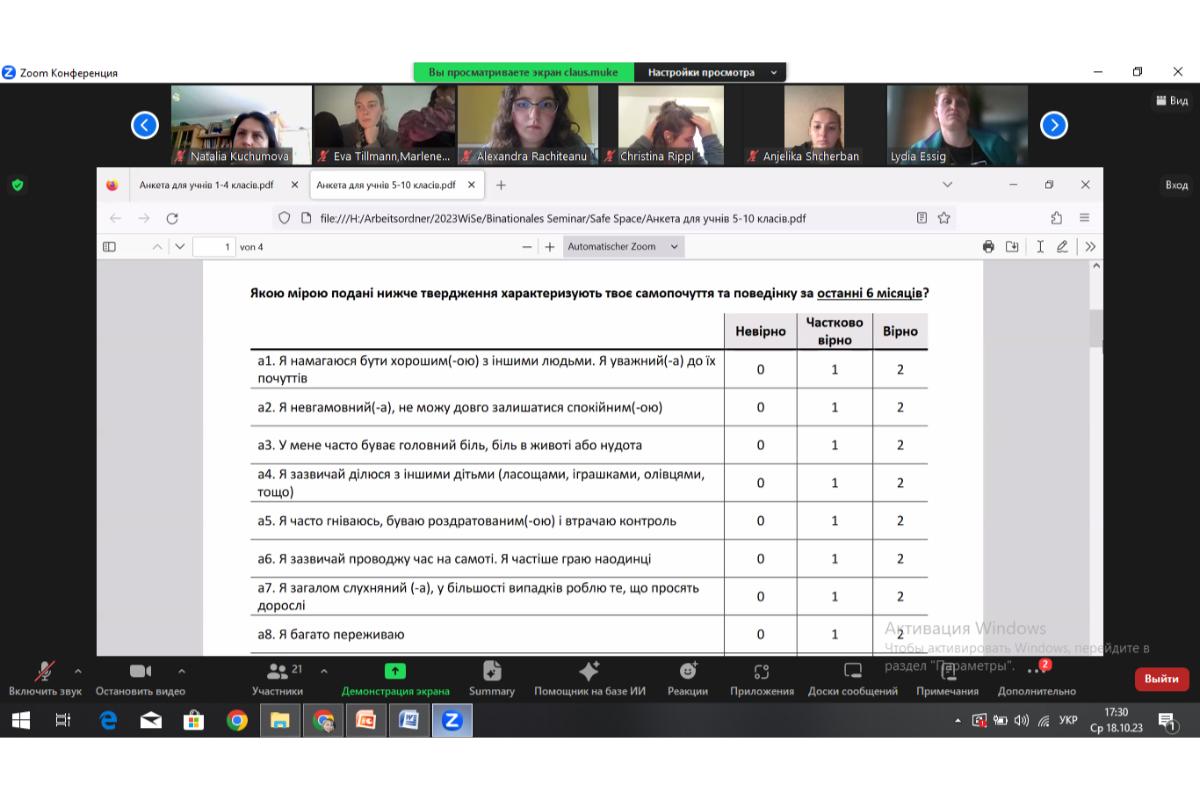Show next video participants with right arrow

point(1054,125)
